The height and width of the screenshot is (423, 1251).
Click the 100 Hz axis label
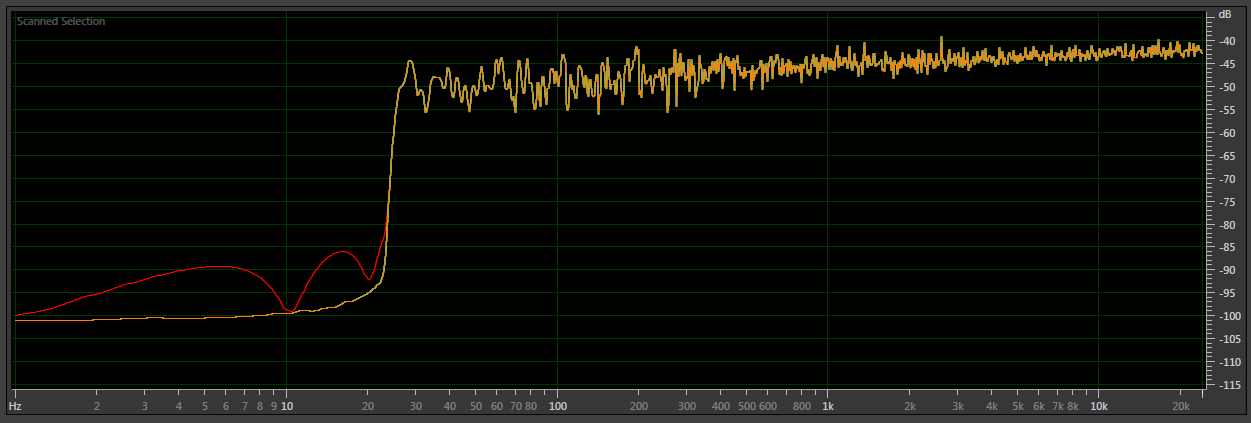click(558, 407)
